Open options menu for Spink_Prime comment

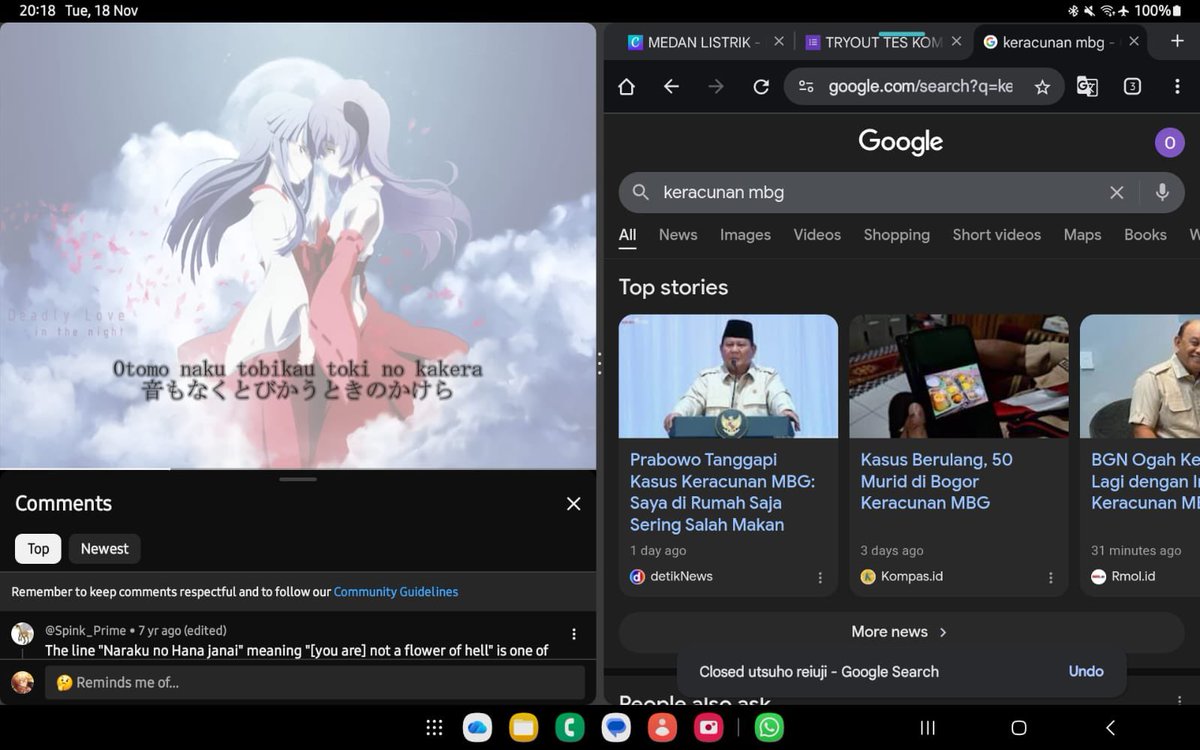tap(574, 634)
